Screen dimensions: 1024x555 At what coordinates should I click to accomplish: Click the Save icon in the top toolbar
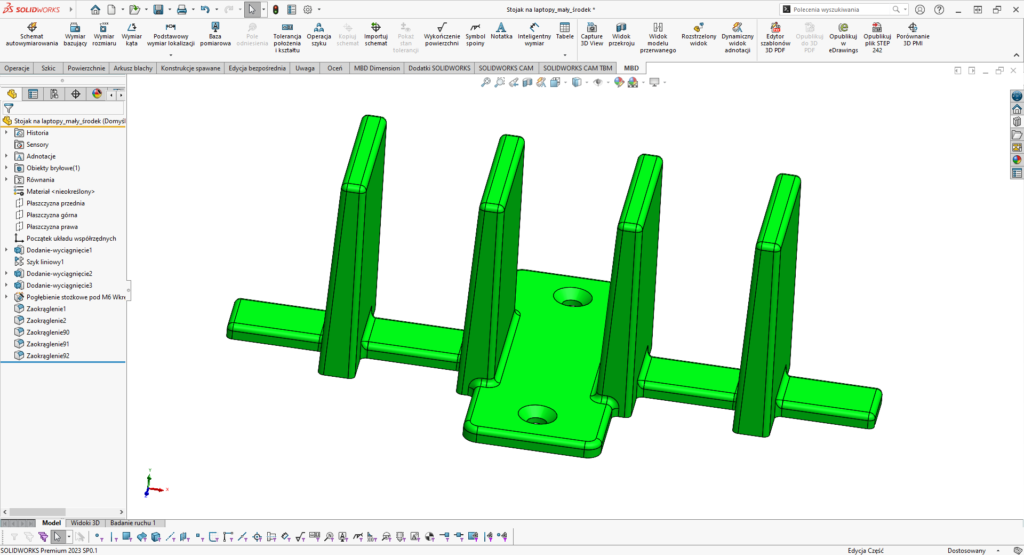point(157,9)
